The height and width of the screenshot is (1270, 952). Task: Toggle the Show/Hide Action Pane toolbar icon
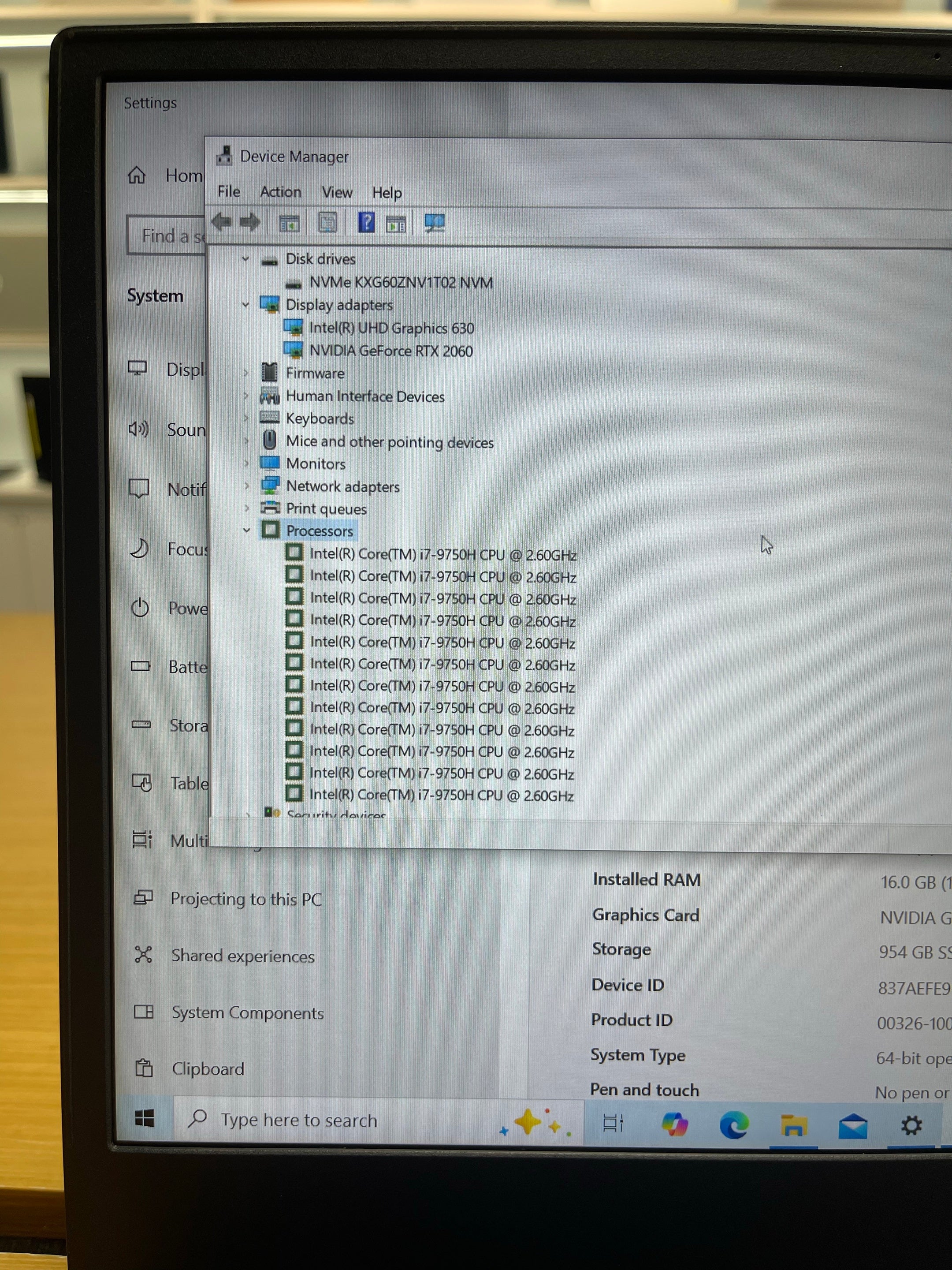[x=395, y=223]
